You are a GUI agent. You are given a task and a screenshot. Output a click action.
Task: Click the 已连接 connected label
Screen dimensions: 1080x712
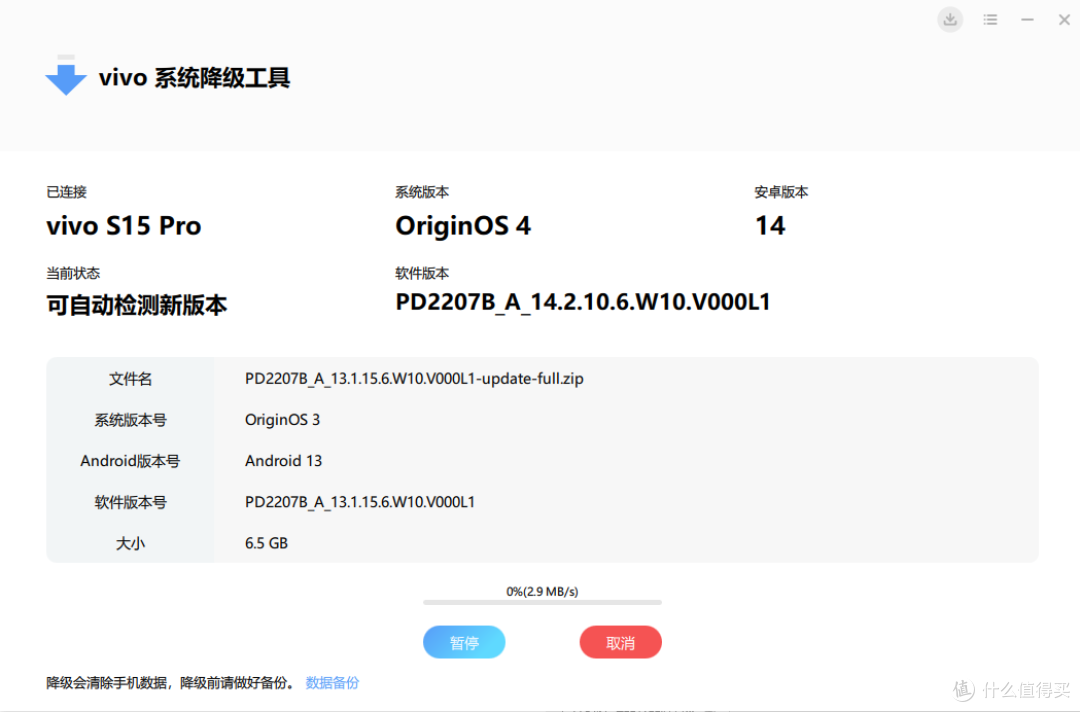pyautogui.click(x=67, y=192)
